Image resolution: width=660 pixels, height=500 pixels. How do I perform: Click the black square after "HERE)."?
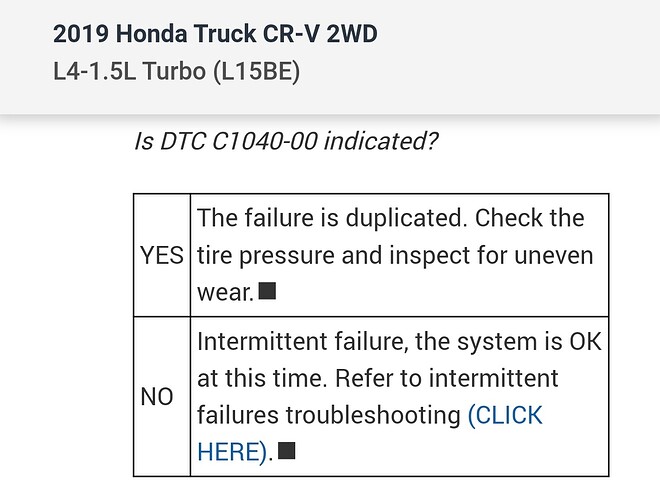click(288, 452)
